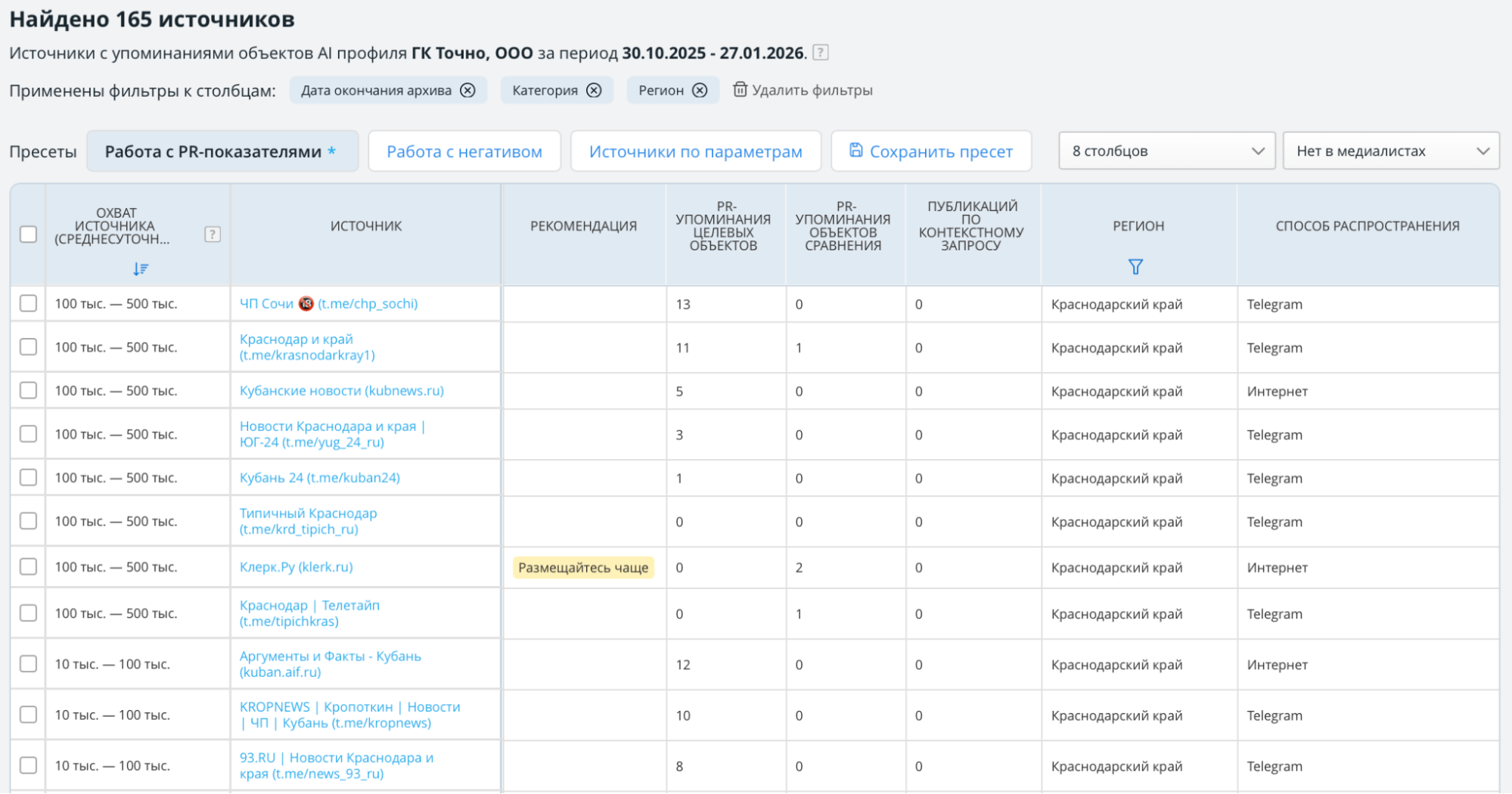Open the Кубань 24 source link
This screenshot has width=1512, height=794.
click(319, 478)
